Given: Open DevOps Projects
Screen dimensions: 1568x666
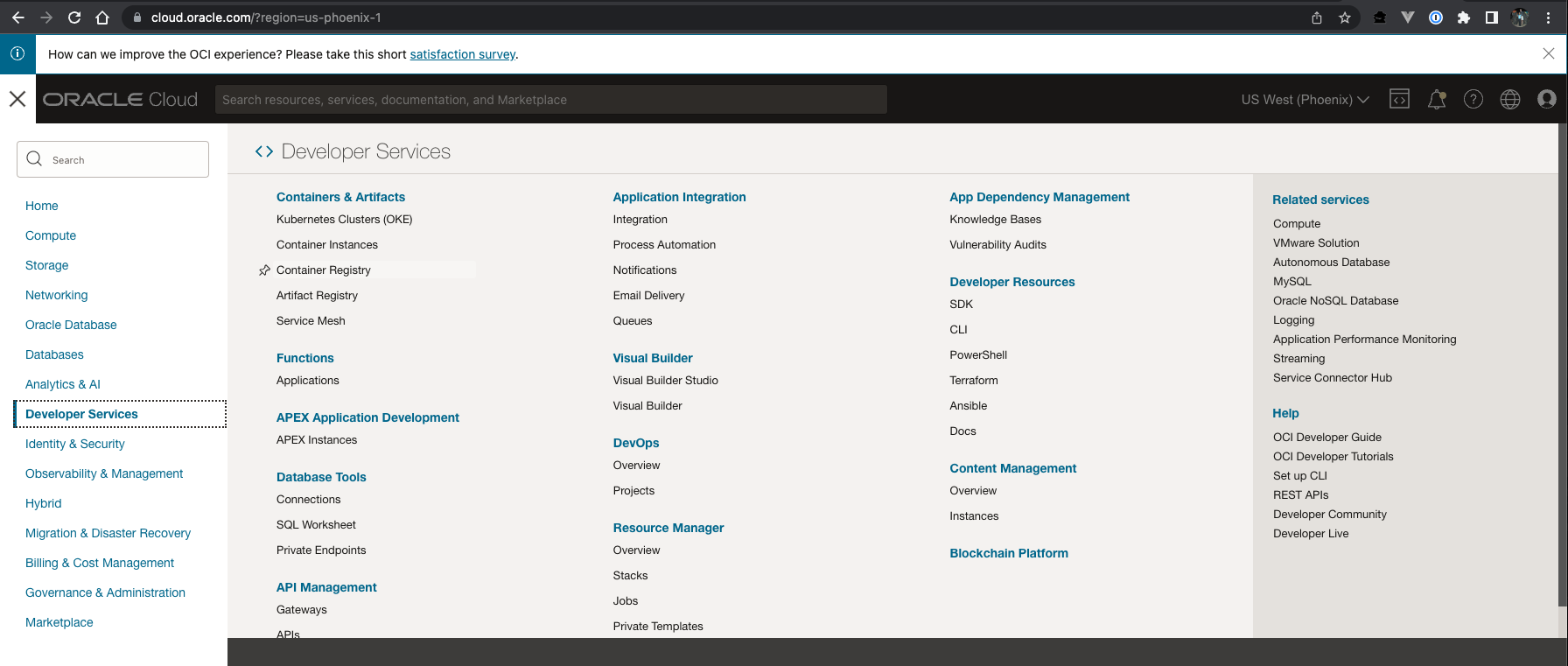Looking at the screenshot, I should coord(633,491).
